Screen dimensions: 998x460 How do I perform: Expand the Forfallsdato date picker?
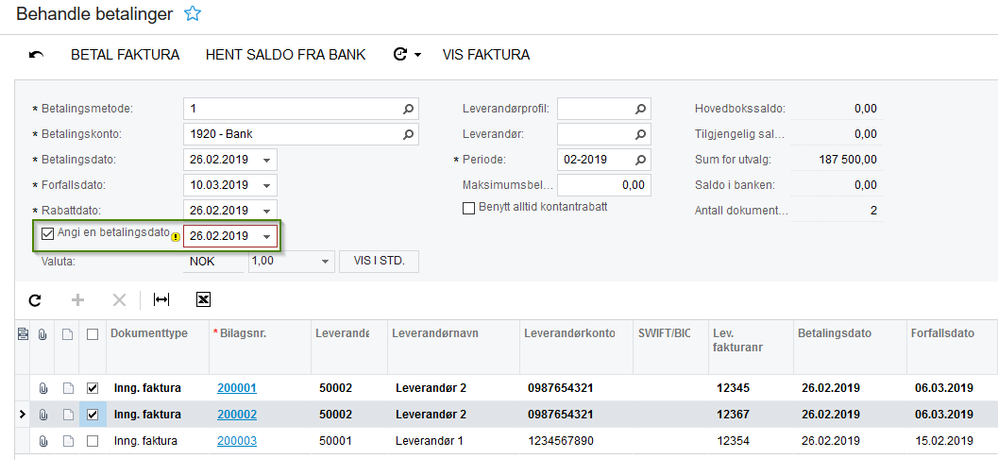pyautogui.click(x=267, y=186)
